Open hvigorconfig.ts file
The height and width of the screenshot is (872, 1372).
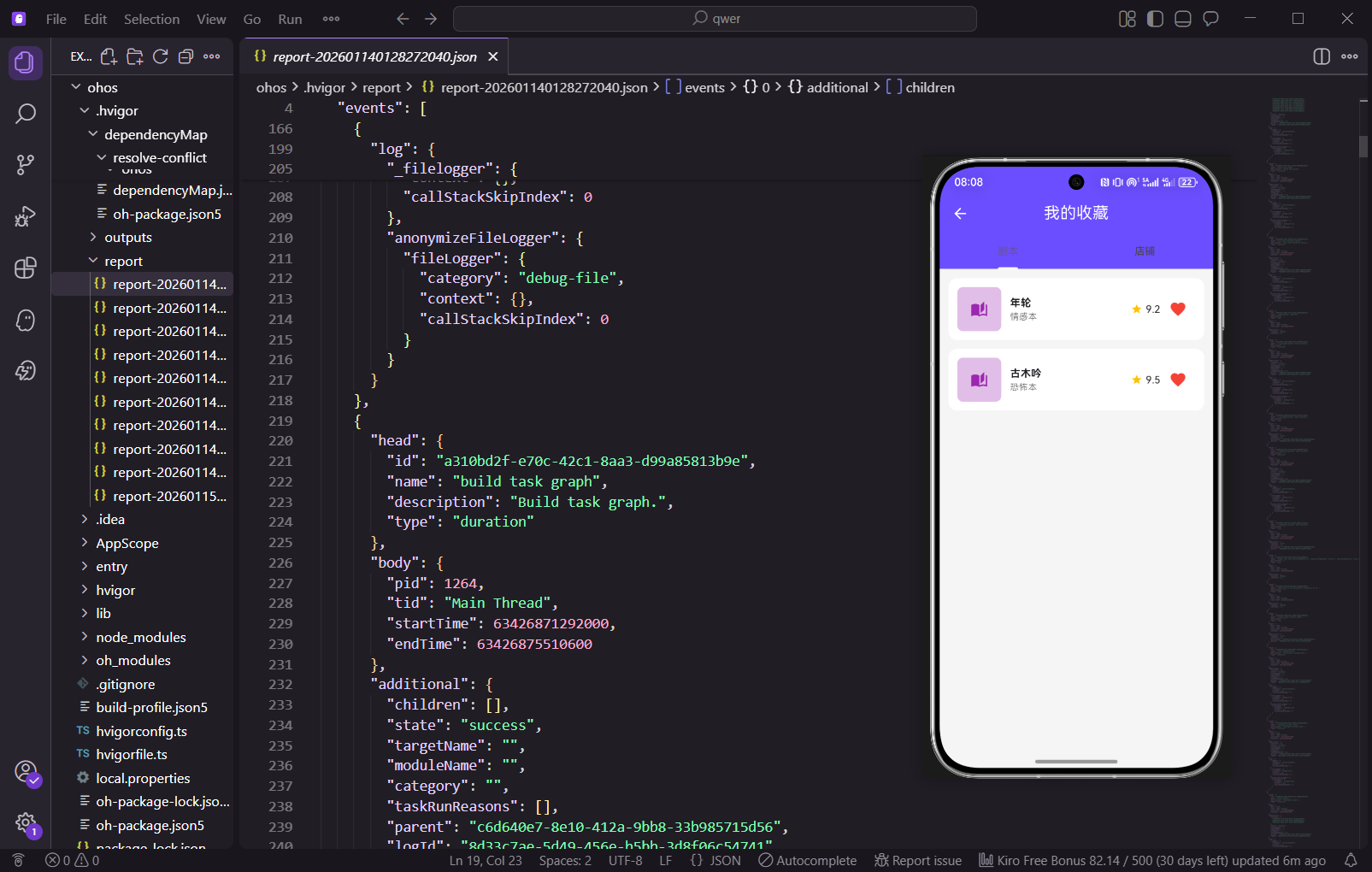pyautogui.click(x=143, y=731)
